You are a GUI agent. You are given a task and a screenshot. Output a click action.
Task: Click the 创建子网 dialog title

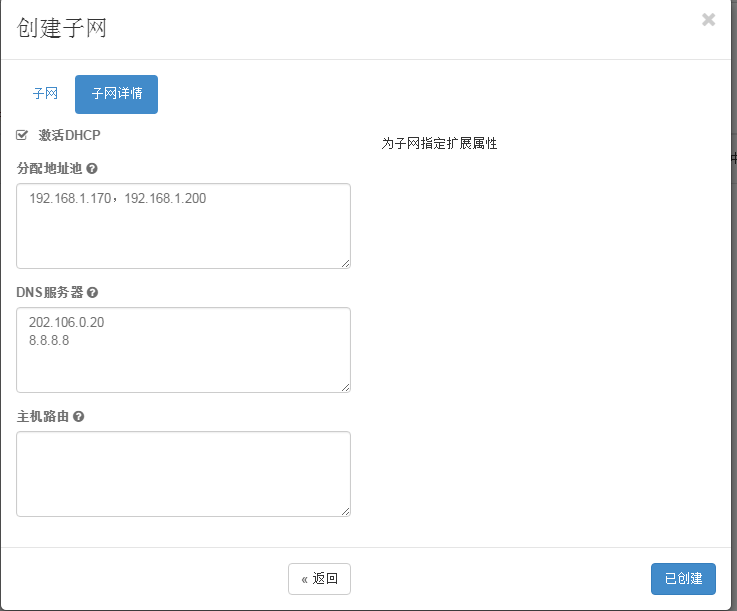(62, 28)
